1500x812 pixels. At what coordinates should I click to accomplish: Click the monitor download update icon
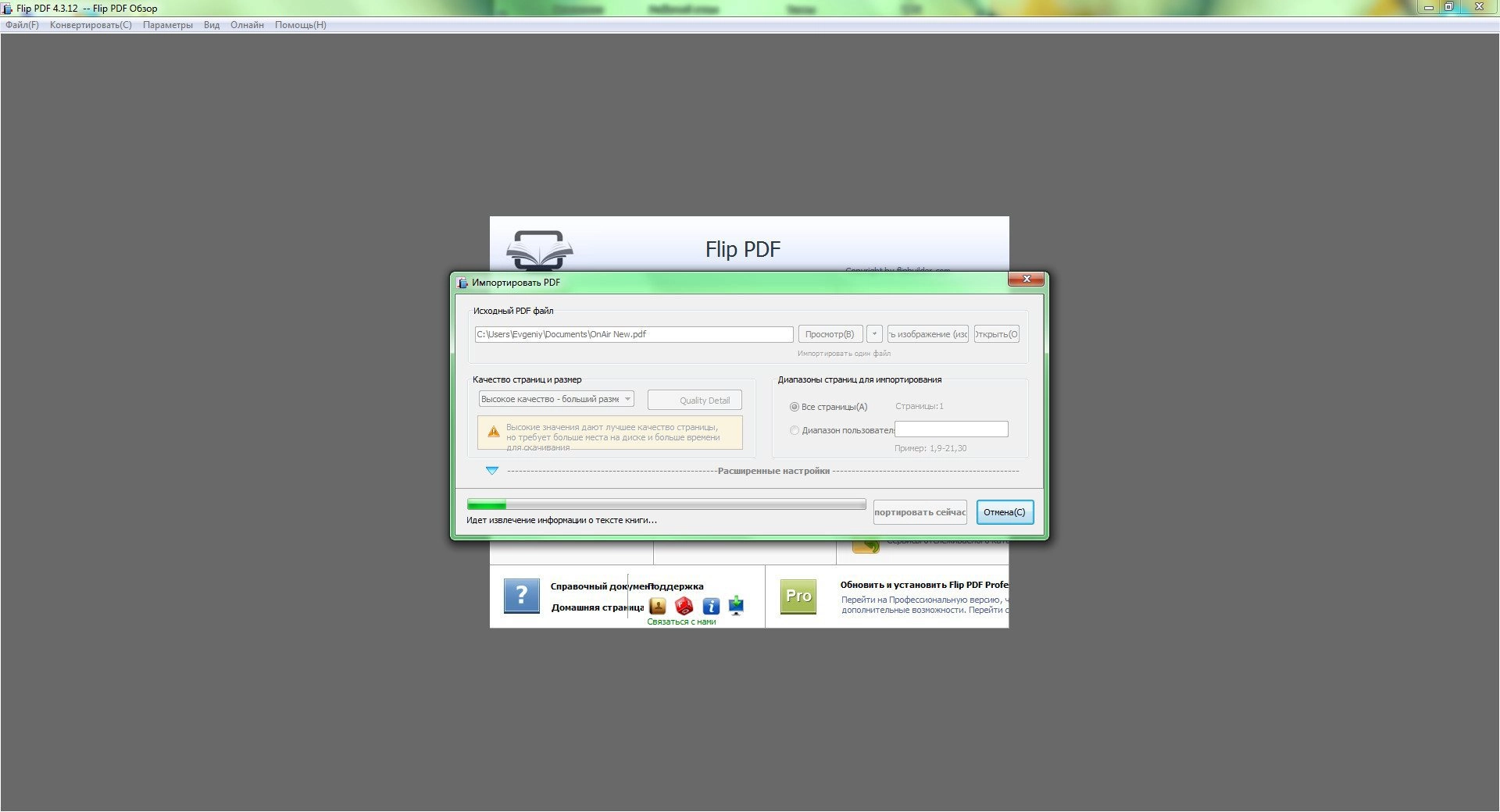click(x=736, y=605)
